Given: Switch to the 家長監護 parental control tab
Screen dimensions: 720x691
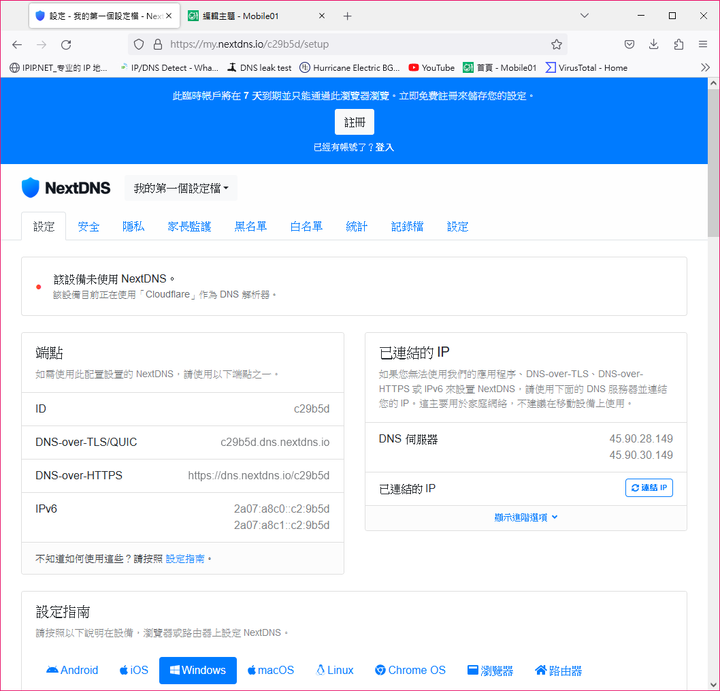Looking at the screenshot, I should (189, 226).
